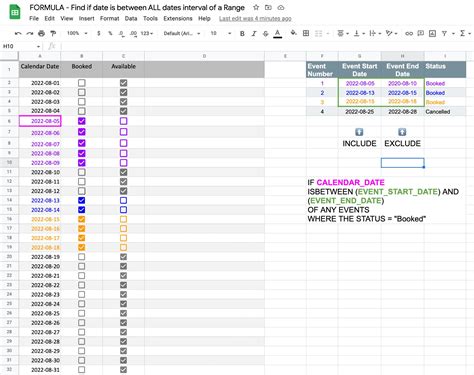Open the Extensions menu
474x375 pixels.
pyautogui.click(x=178, y=18)
